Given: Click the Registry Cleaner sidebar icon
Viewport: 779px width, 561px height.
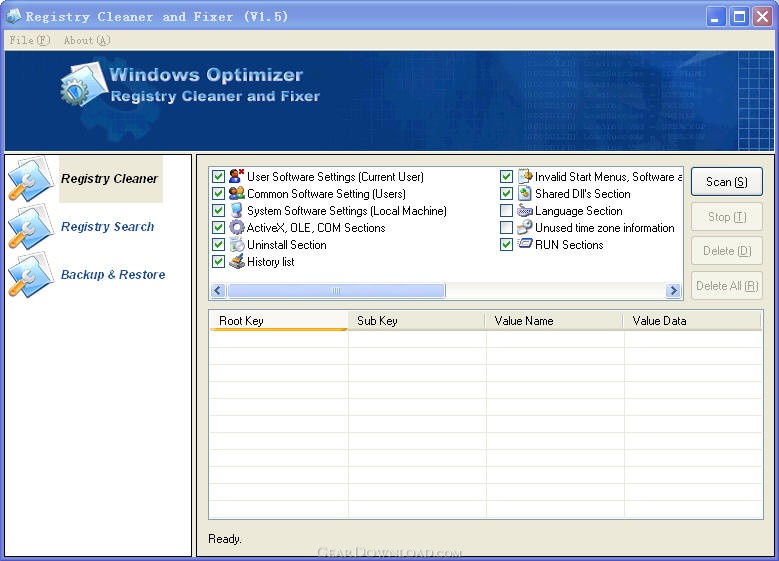Looking at the screenshot, I should (31, 179).
